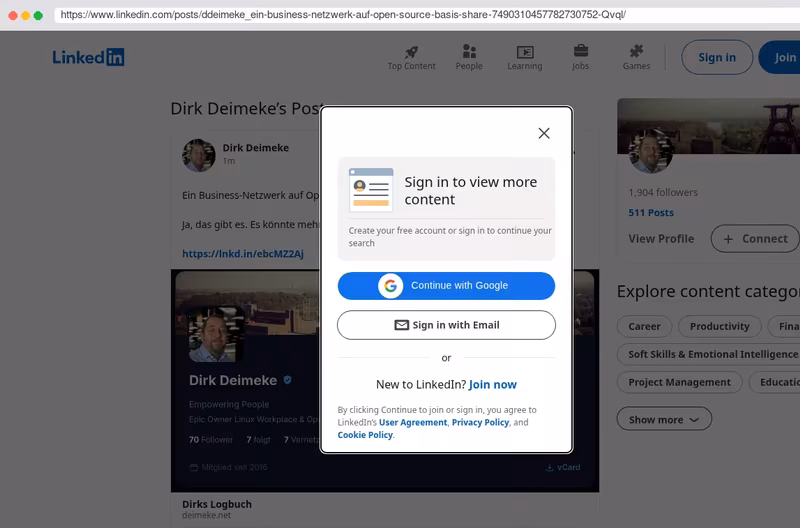Open Top Content in navigation
Screen dimensions: 800x528
coord(411,58)
